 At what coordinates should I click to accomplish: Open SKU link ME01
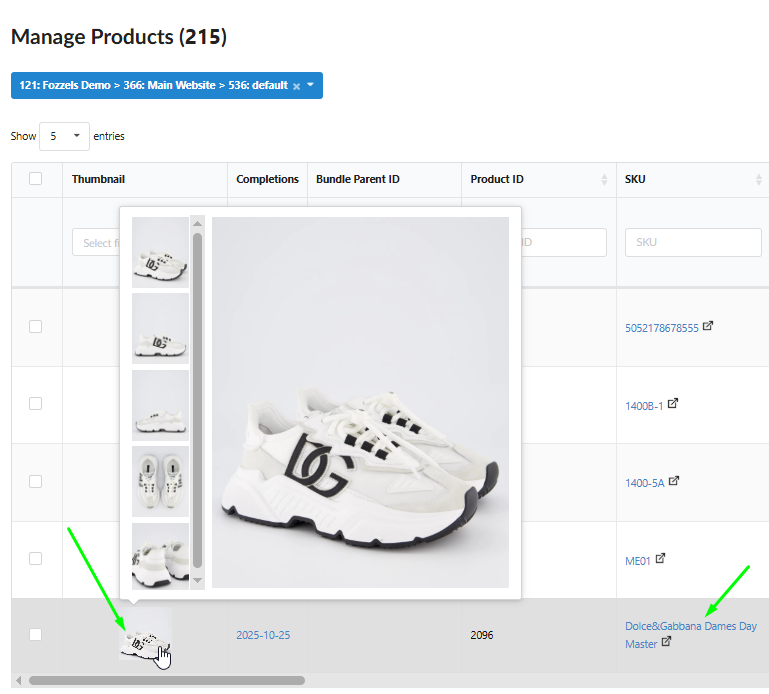point(638,561)
